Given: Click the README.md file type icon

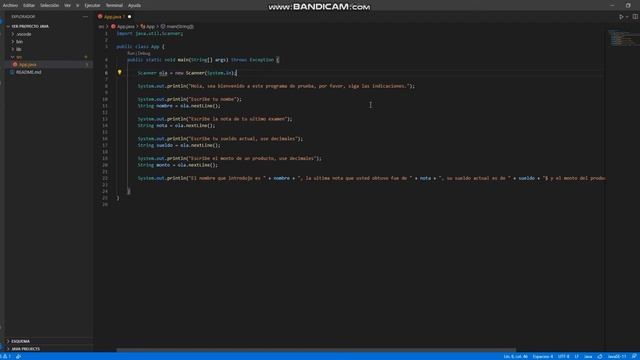Looking at the screenshot, I should point(12,72).
